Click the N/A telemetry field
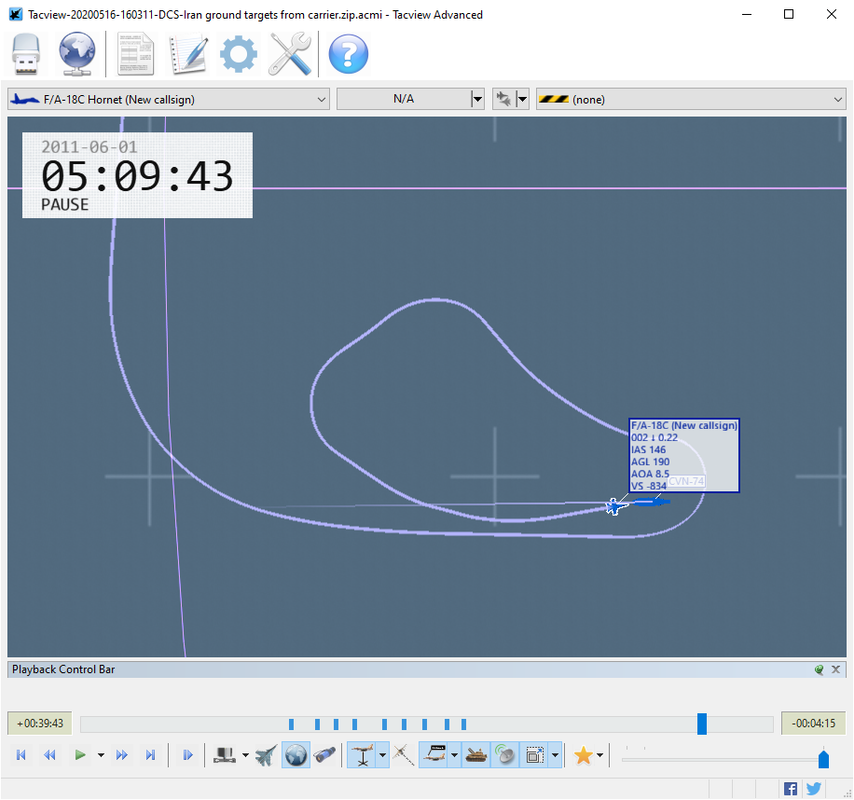This screenshot has height=800, width=854. (x=404, y=99)
